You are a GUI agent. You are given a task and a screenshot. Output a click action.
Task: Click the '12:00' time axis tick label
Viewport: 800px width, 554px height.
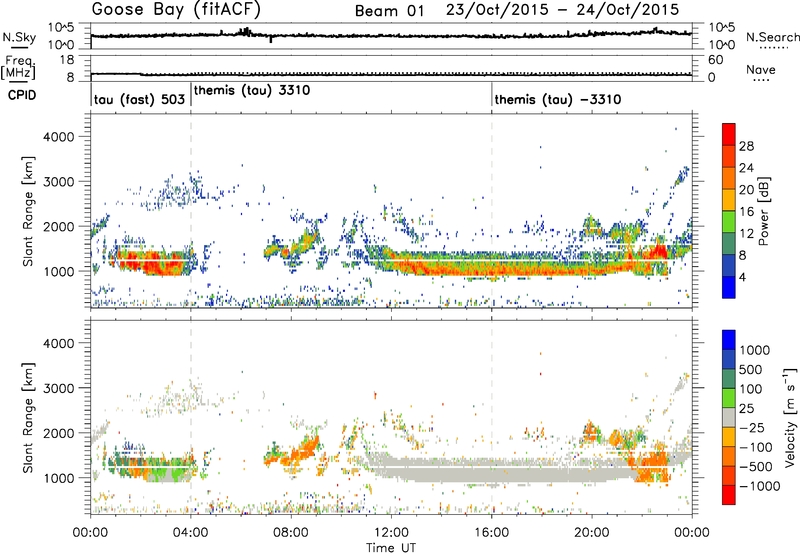[x=391, y=533]
